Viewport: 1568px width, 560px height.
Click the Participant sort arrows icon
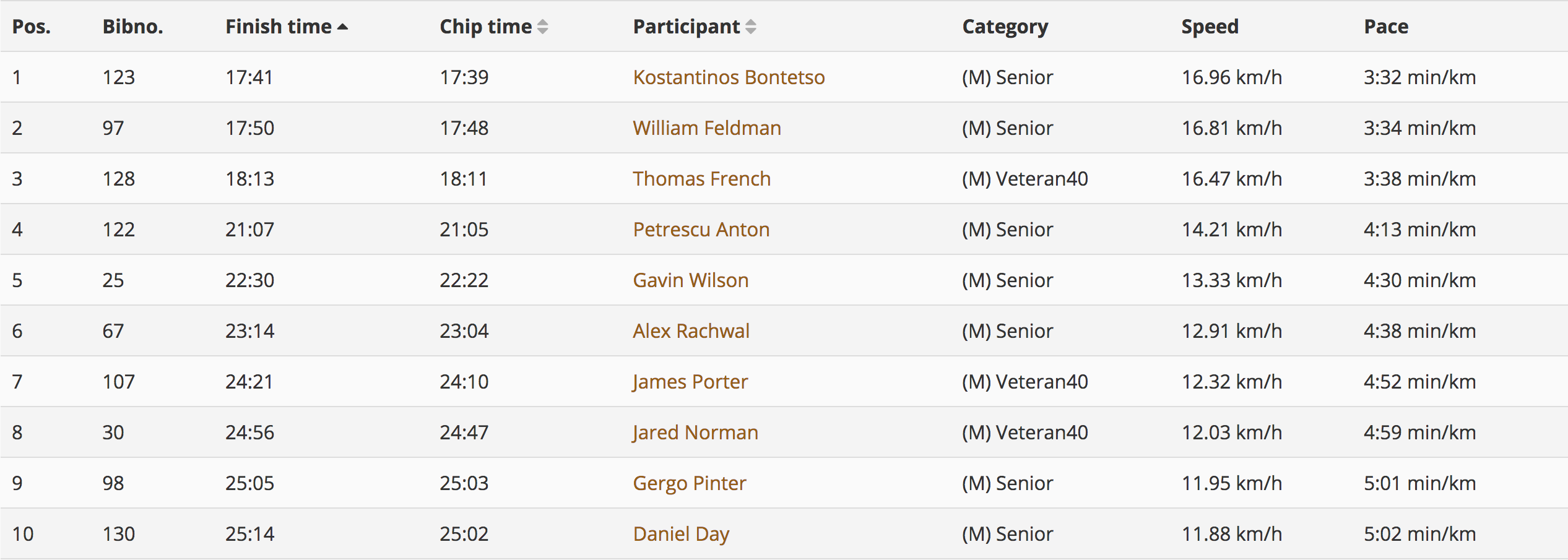click(750, 27)
